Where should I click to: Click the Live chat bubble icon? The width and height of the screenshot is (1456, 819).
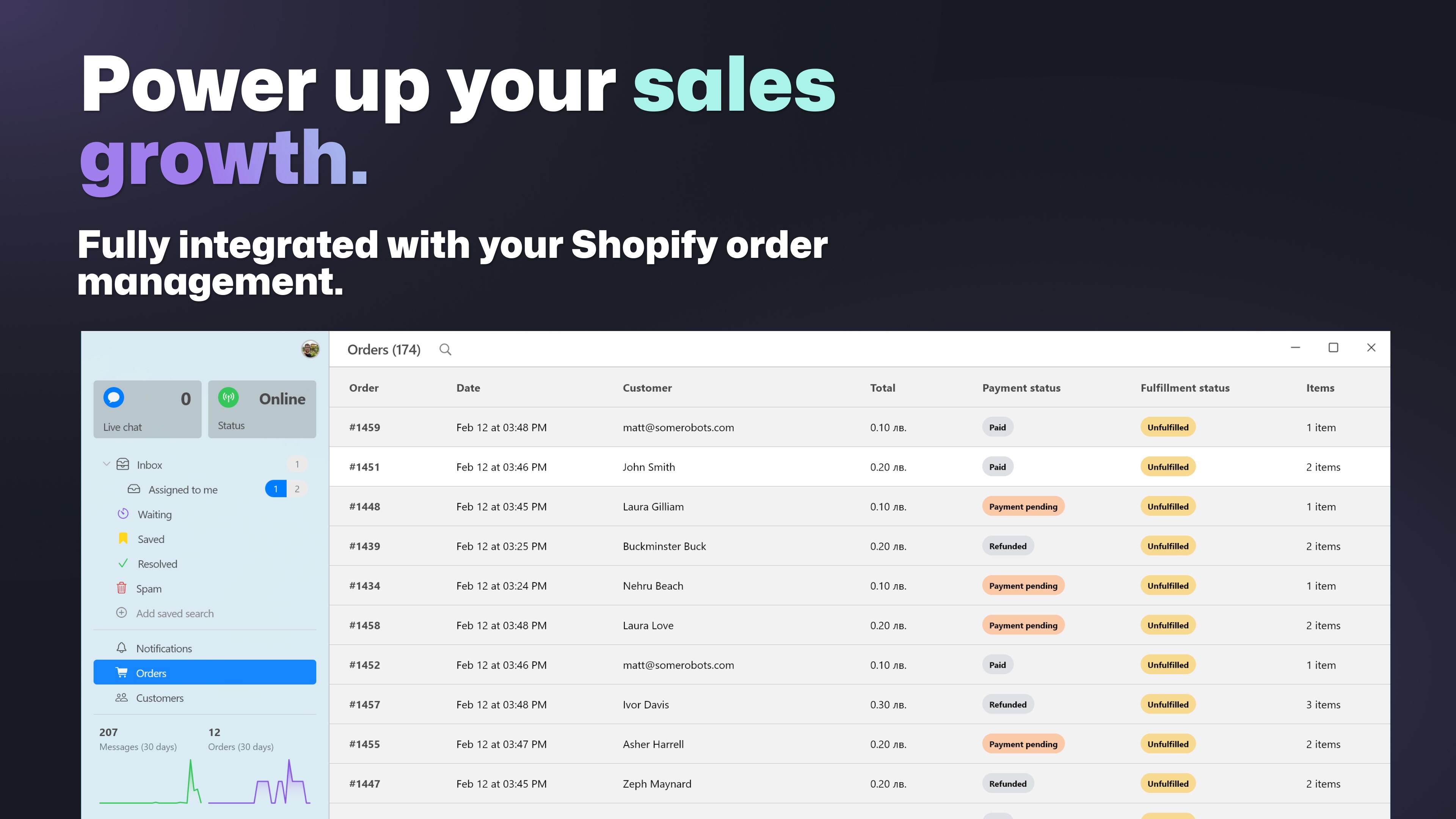pos(114,398)
